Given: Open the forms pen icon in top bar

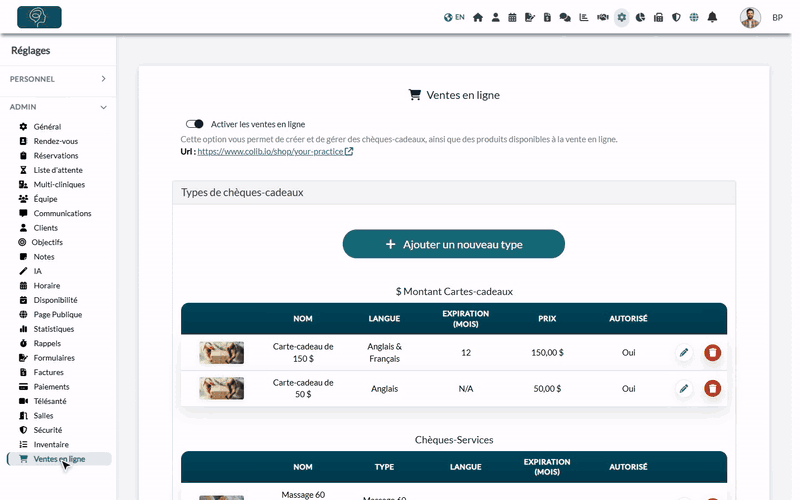Looking at the screenshot, I should [530, 17].
